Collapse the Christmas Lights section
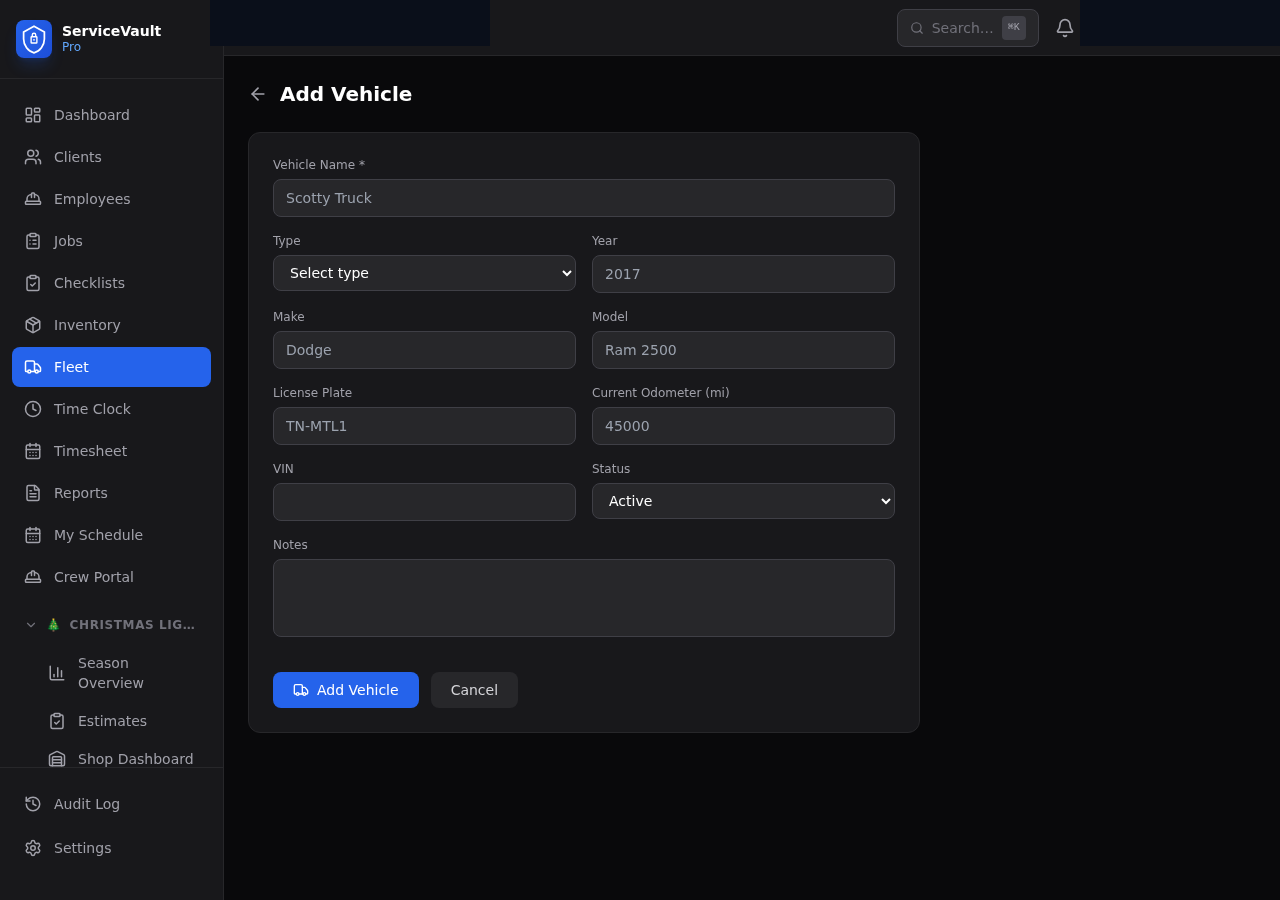The width and height of the screenshot is (1280, 900). pos(30,624)
